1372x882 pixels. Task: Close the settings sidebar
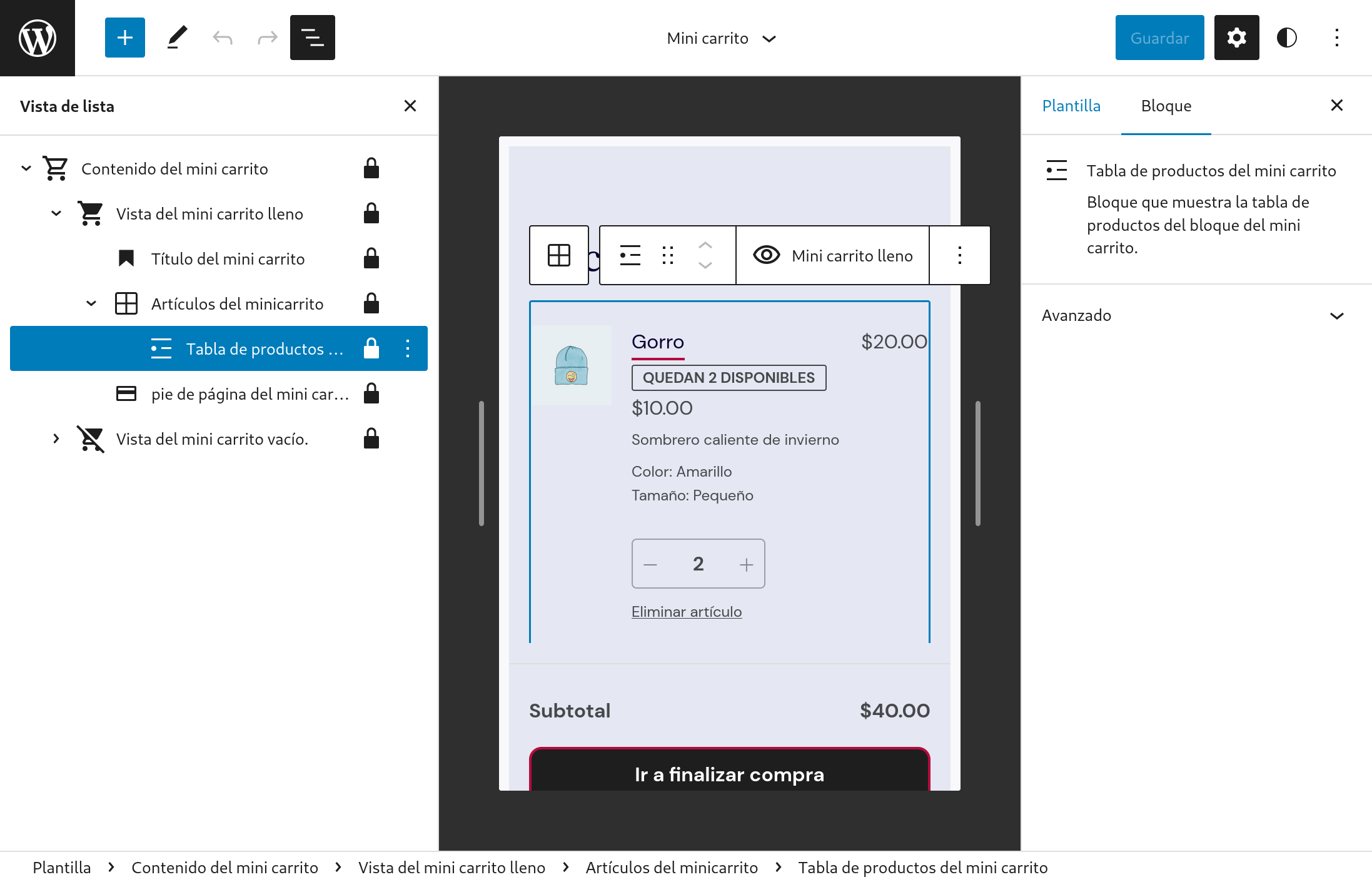point(1337,105)
